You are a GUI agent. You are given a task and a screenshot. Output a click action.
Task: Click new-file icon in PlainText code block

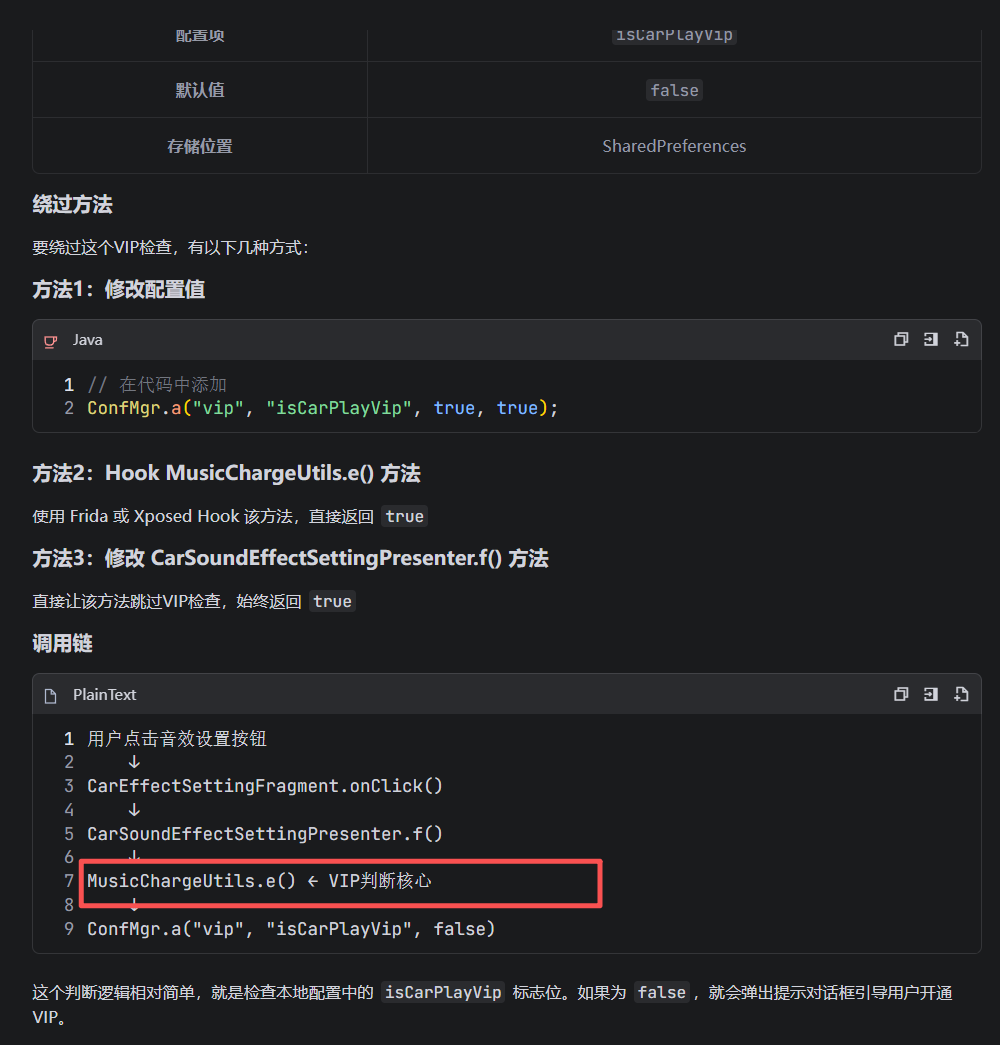961,695
